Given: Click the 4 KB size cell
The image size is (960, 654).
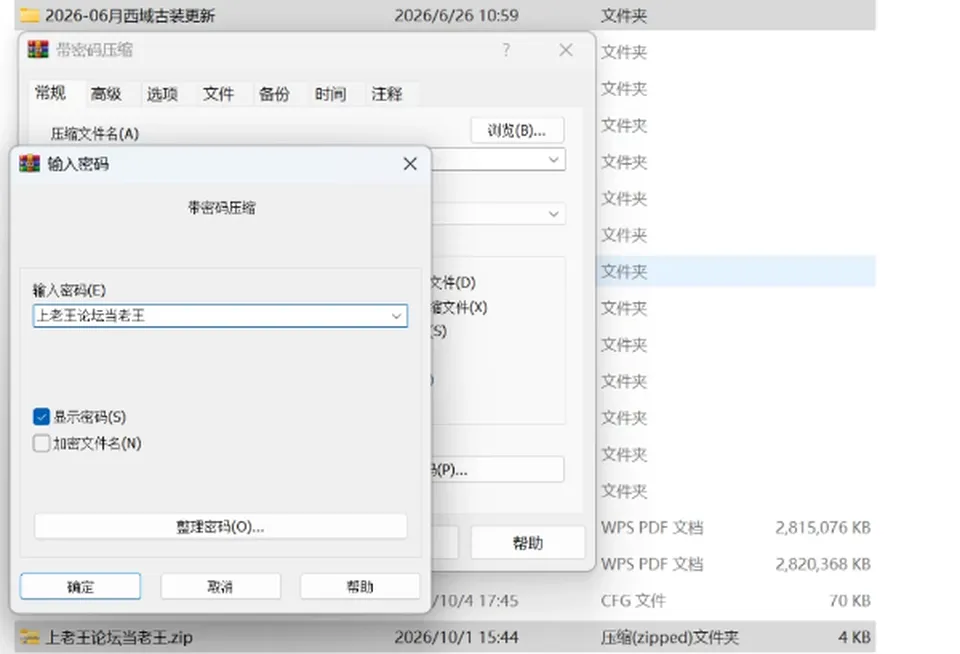Looking at the screenshot, I should [855, 637].
